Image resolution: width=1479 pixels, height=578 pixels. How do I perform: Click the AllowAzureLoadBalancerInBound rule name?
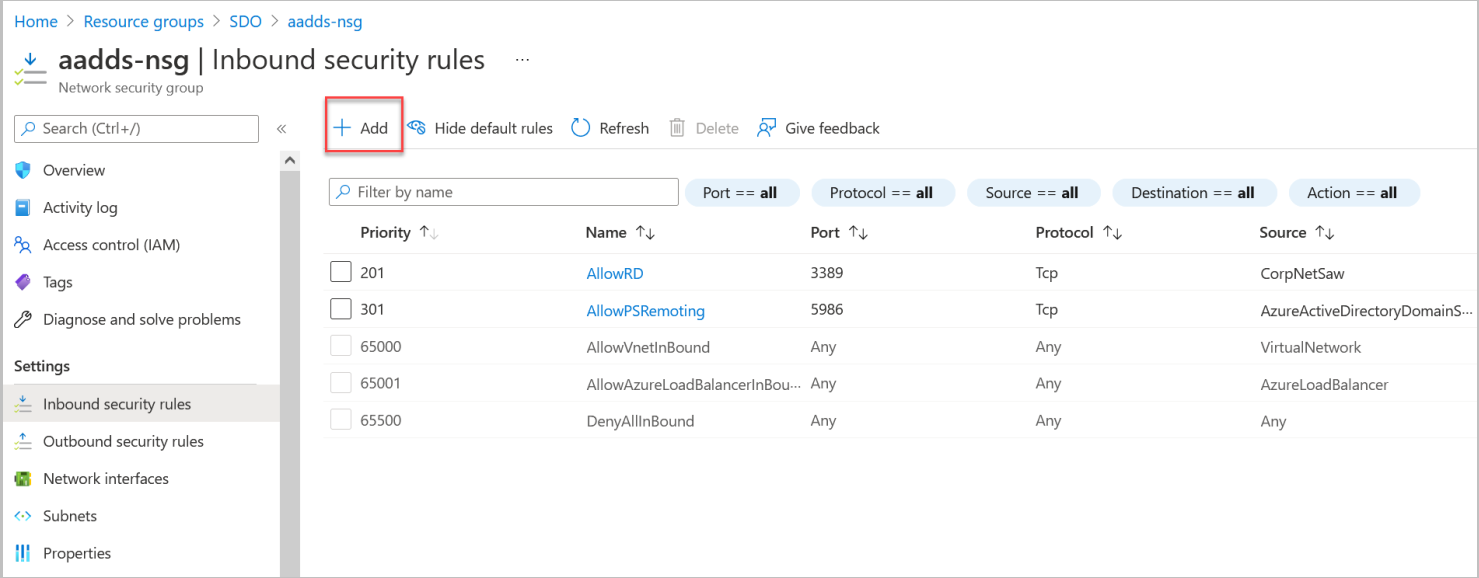click(694, 384)
